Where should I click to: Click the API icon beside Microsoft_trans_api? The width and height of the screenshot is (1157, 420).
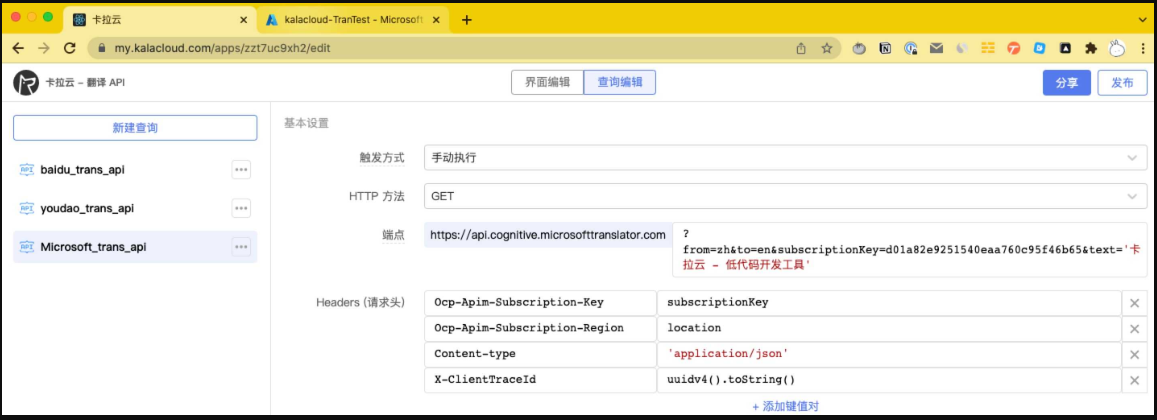point(27,247)
